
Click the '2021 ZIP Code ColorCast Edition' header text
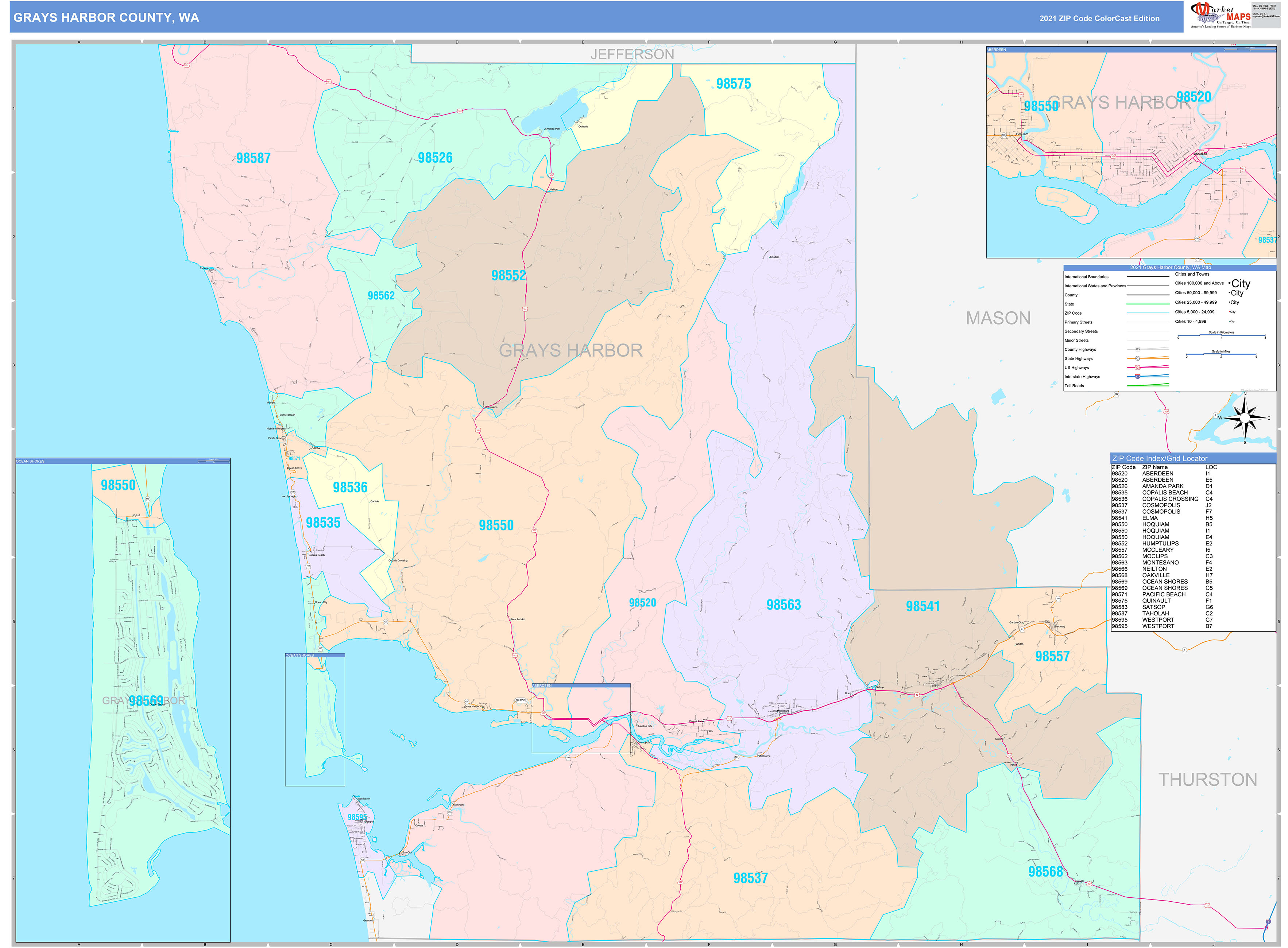[x=1099, y=18]
